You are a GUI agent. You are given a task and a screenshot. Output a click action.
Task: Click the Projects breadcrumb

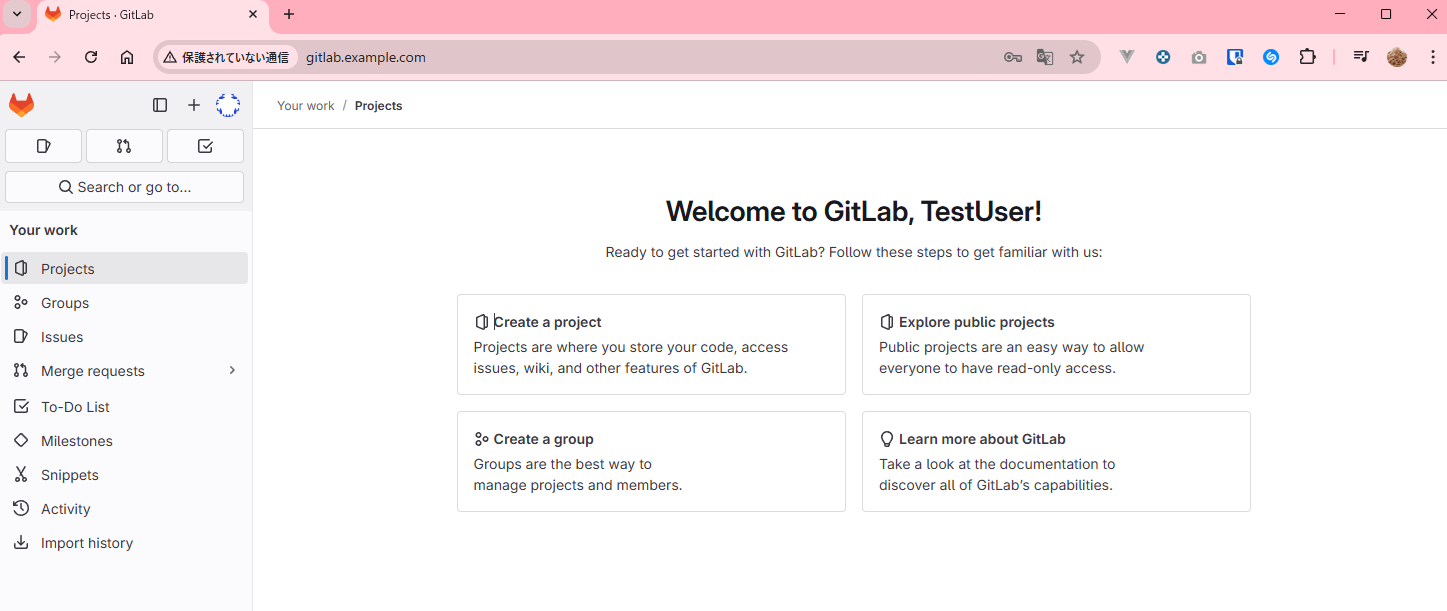pos(378,105)
